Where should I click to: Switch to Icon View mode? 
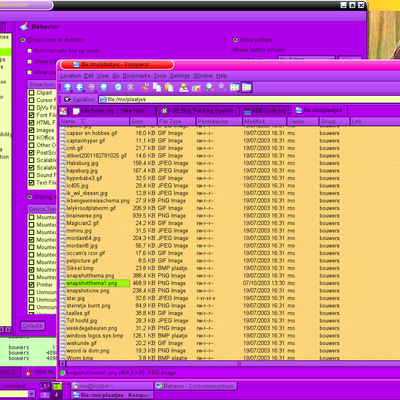click(x=234, y=87)
